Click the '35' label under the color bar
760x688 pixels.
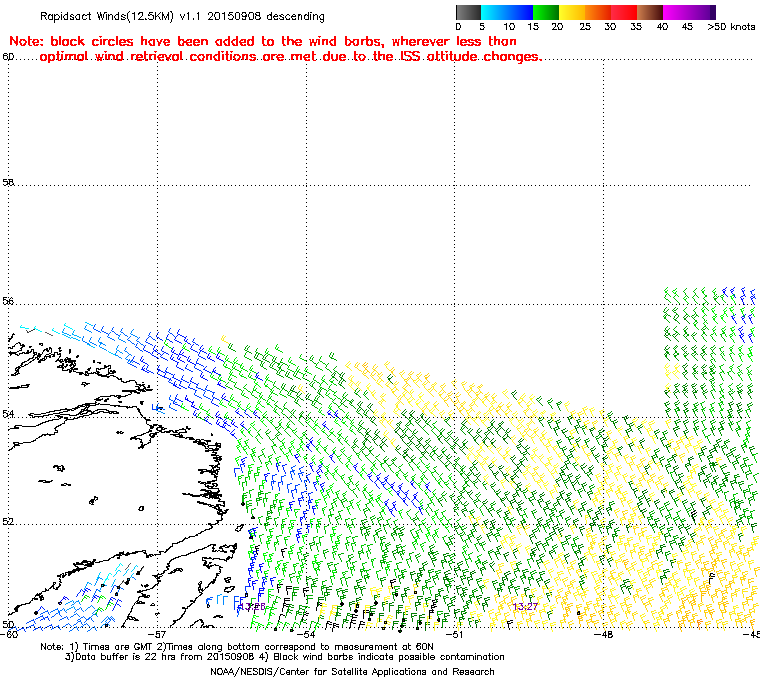tap(636, 27)
